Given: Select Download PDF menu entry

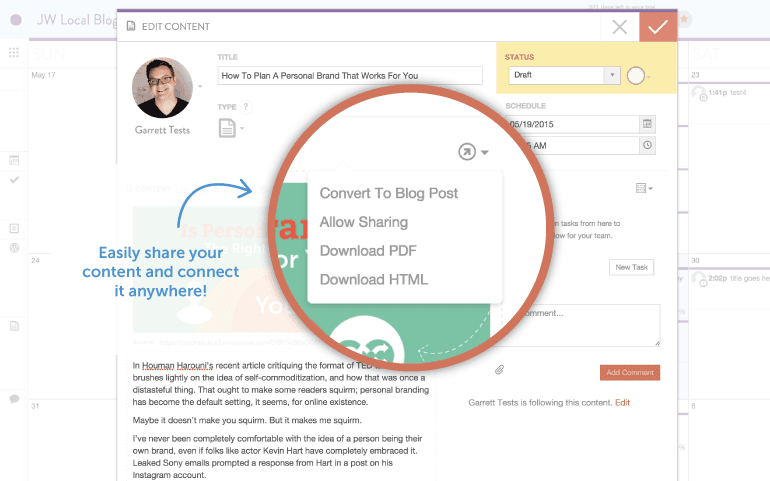Looking at the screenshot, I should [368, 251].
